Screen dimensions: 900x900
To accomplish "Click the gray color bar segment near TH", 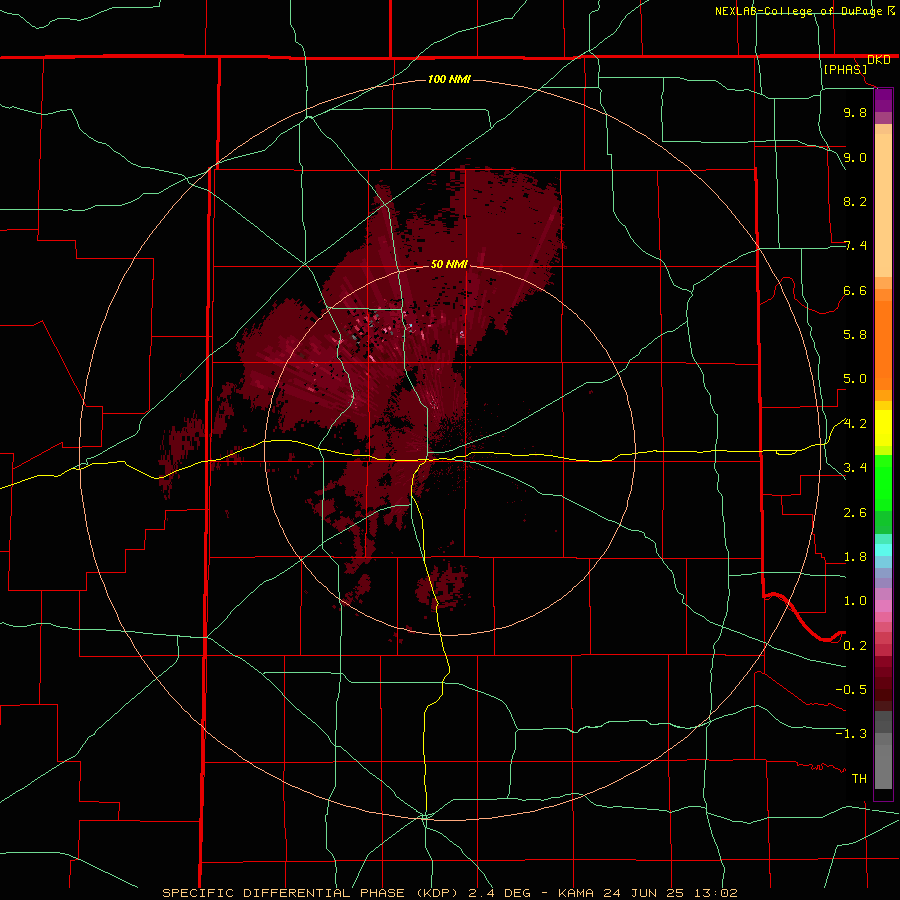I will tap(883, 767).
